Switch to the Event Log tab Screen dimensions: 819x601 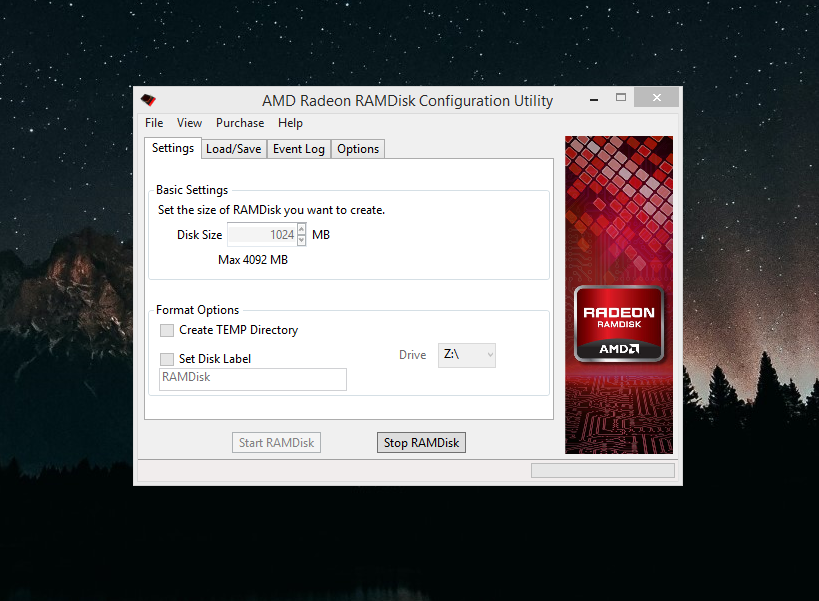click(x=299, y=149)
